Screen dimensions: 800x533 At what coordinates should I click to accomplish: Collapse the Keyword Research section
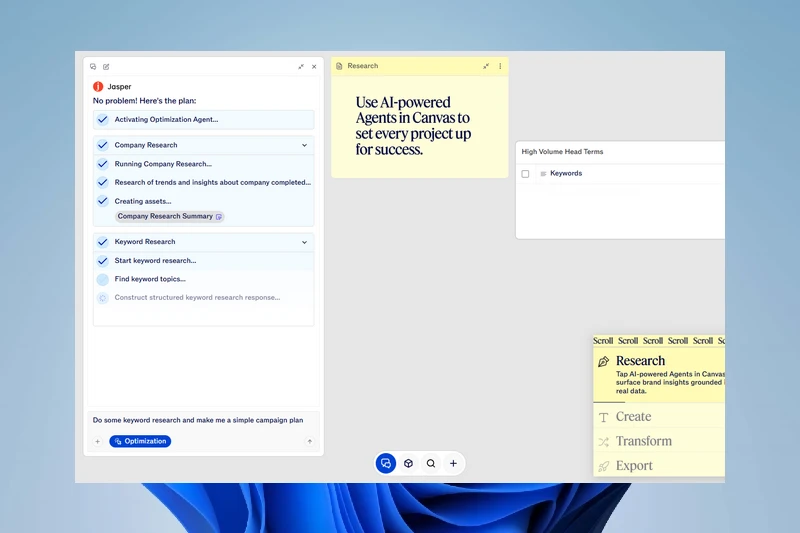pyautogui.click(x=304, y=242)
